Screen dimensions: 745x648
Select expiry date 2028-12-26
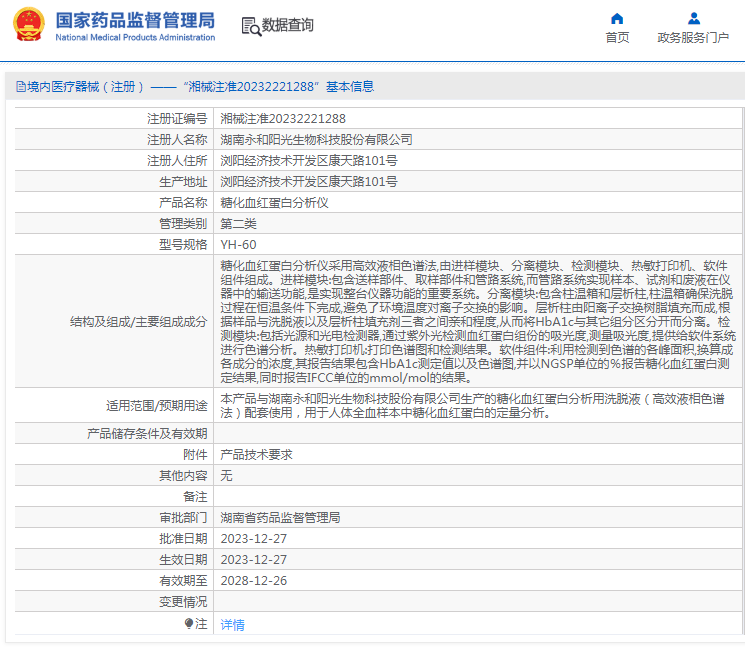[x=254, y=580]
